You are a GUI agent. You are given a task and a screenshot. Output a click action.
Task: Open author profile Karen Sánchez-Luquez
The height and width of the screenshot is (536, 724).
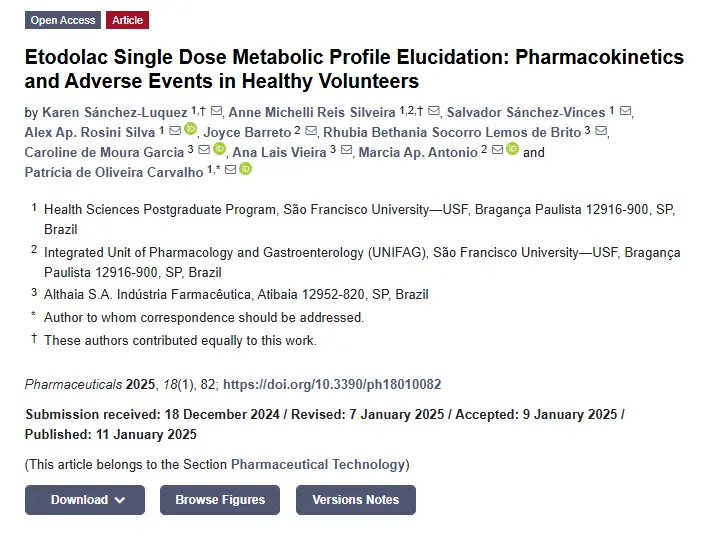coord(115,112)
